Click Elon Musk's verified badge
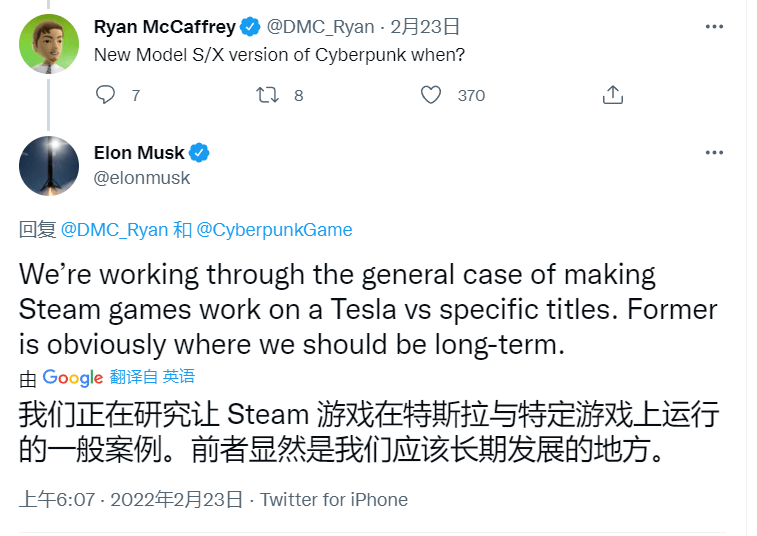Screen dimensions: 757x536 click(x=199, y=153)
